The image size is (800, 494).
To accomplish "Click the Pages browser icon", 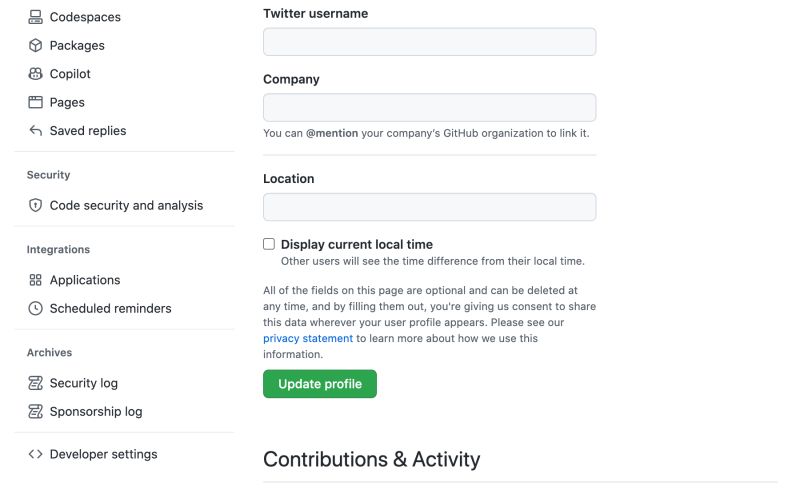I will (35, 102).
